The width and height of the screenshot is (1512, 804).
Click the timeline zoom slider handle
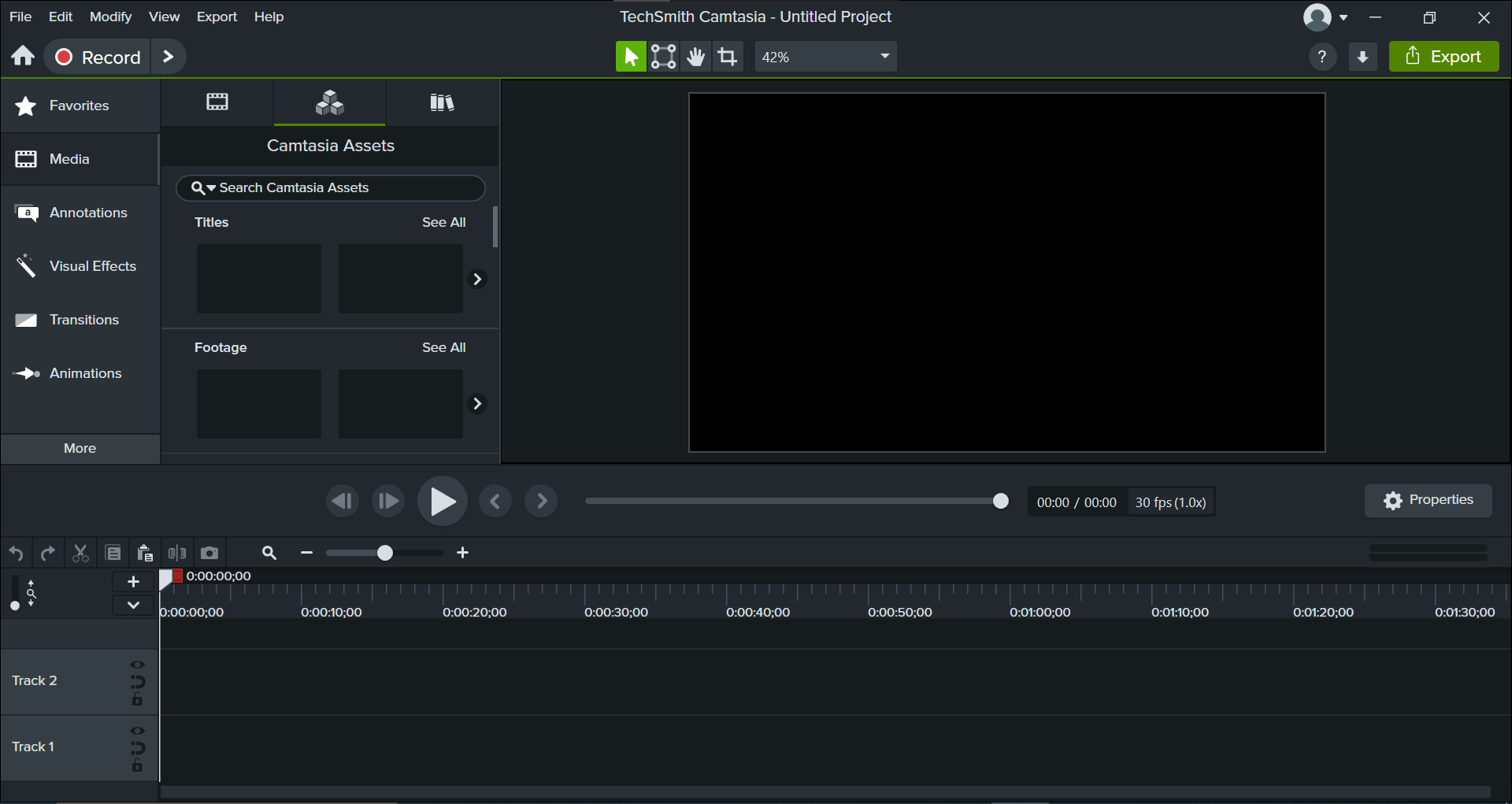[x=384, y=553]
